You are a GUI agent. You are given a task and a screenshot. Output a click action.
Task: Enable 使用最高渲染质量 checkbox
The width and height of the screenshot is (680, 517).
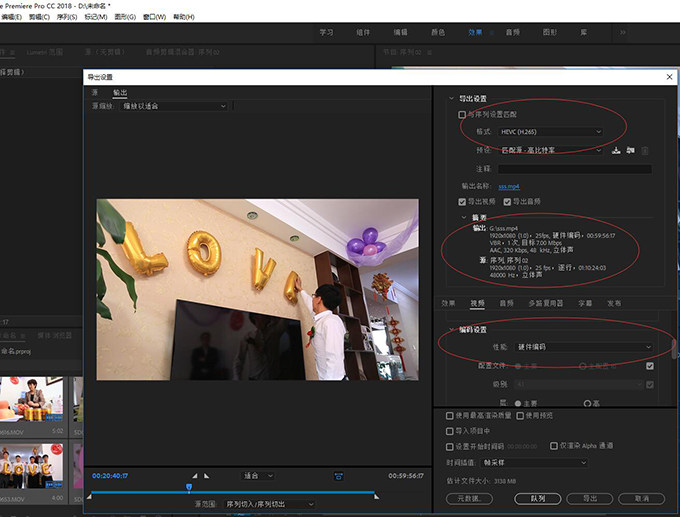pyautogui.click(x=450, y=416)
